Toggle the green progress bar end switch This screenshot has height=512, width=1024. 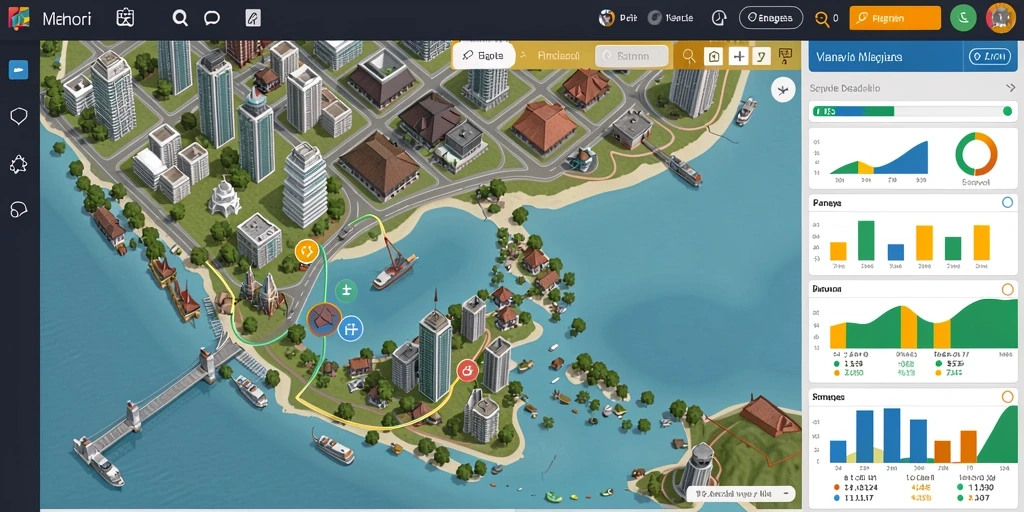coord(1007,111)
